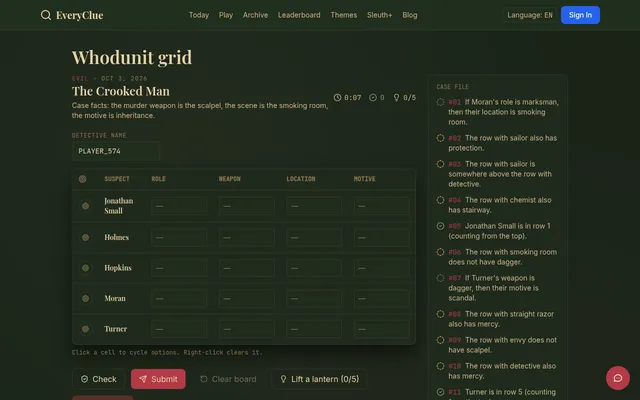Open the Leaderboard page
The height and width of the screenshot is (400, 640).
pyautogui.click(x=299, y=15)
